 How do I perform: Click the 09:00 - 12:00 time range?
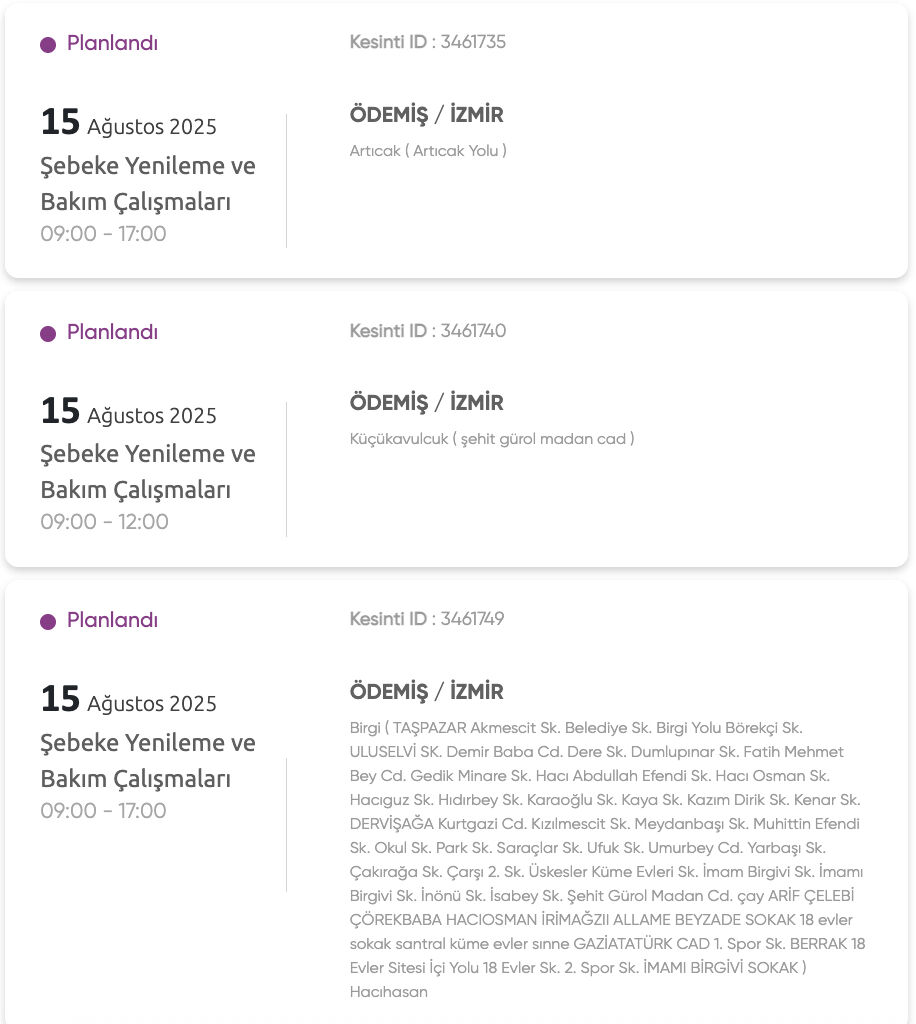pos(104,522)
